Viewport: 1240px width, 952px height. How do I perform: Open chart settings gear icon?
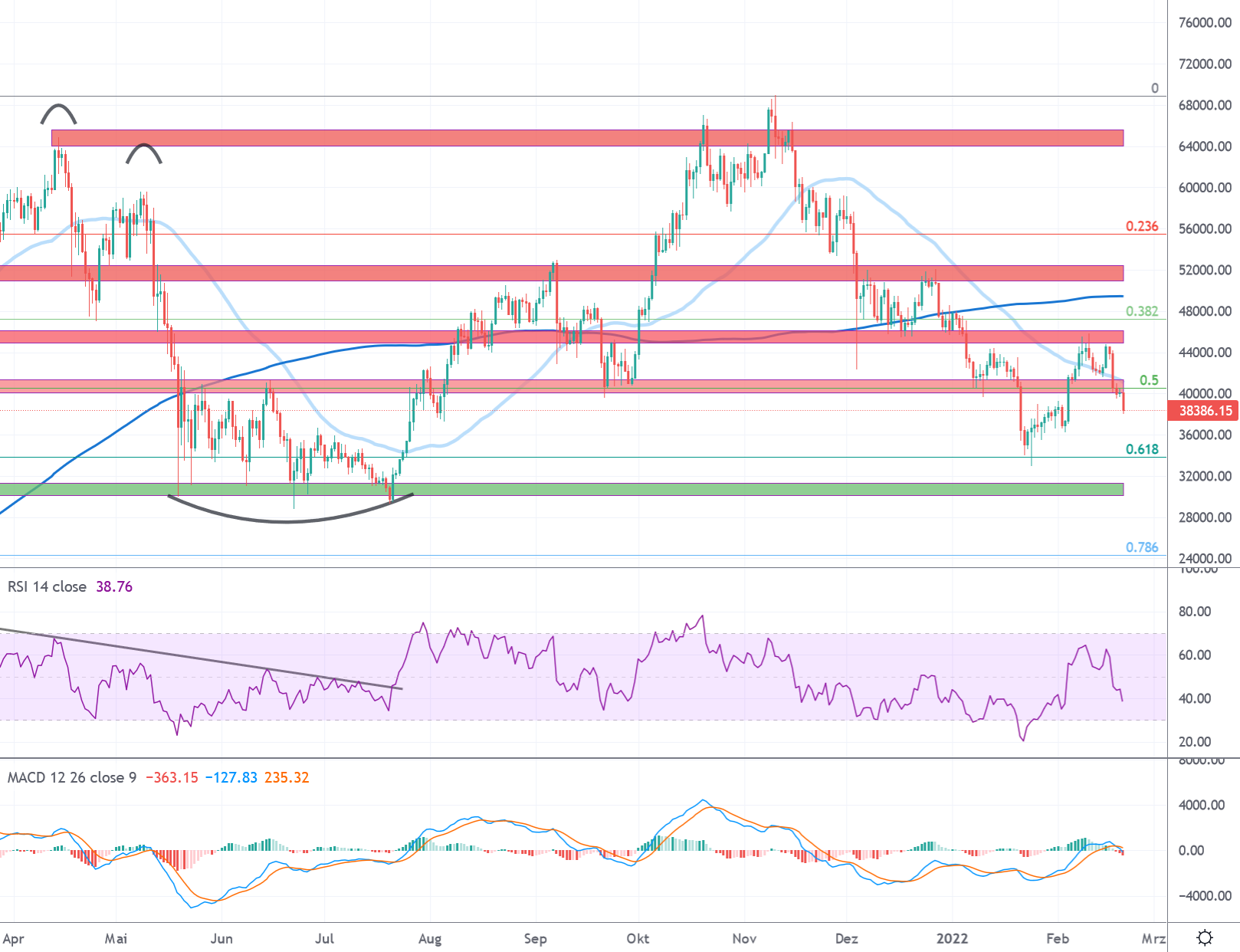pyautogui.click(x=1204, y=937)
